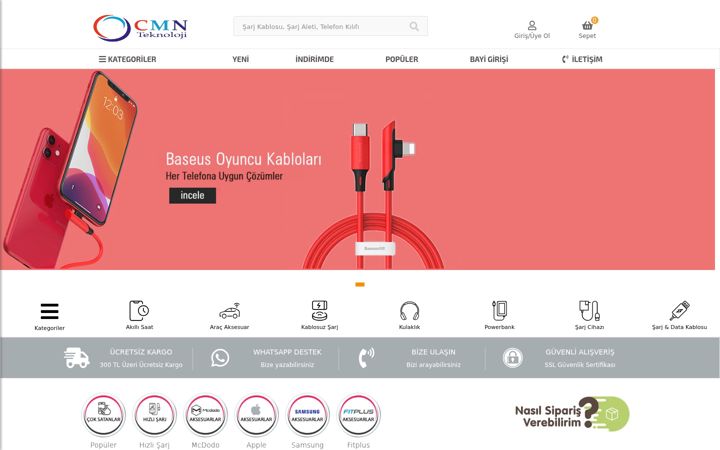This screenshot has height=450, width=720.
Task: Open the Fitplus accessories circle badge
Action: (359, 415)
